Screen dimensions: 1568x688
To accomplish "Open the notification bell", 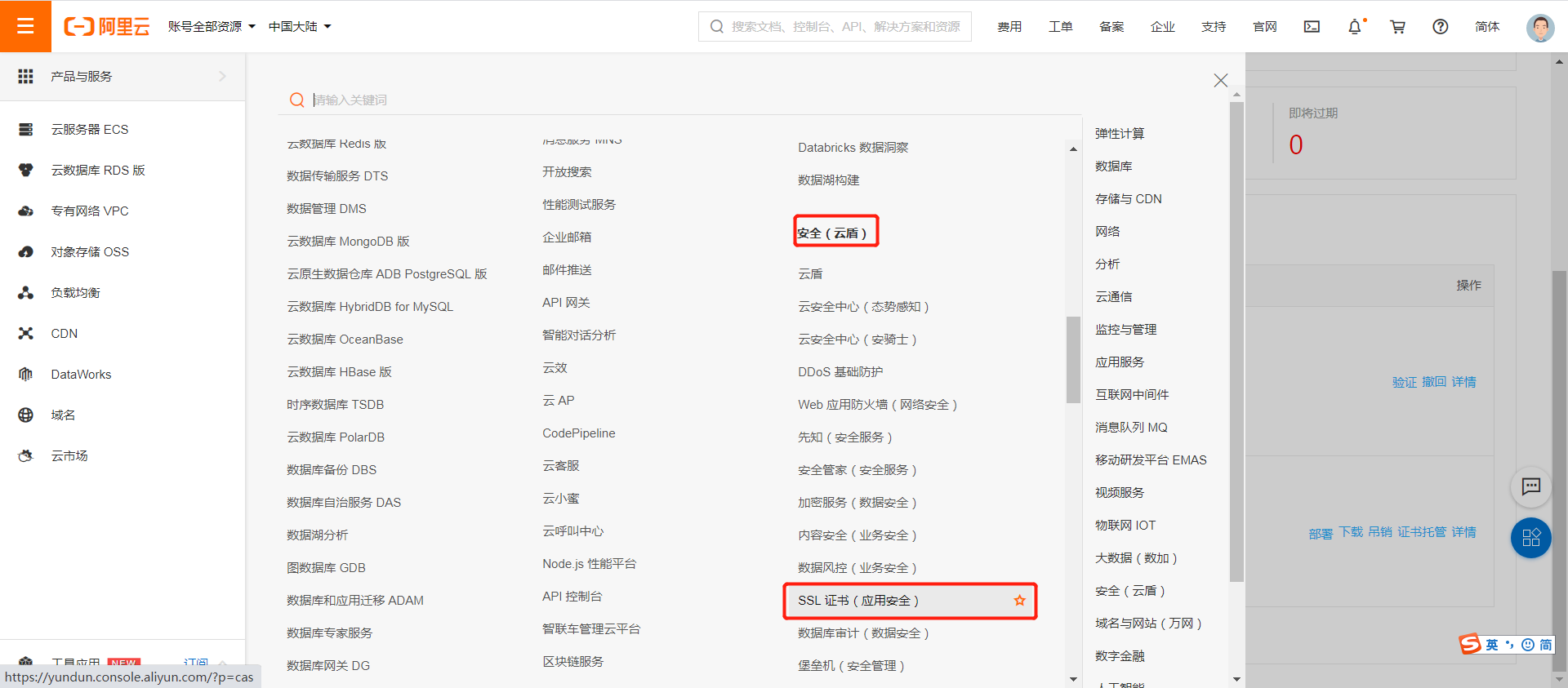I will 1355,27.
